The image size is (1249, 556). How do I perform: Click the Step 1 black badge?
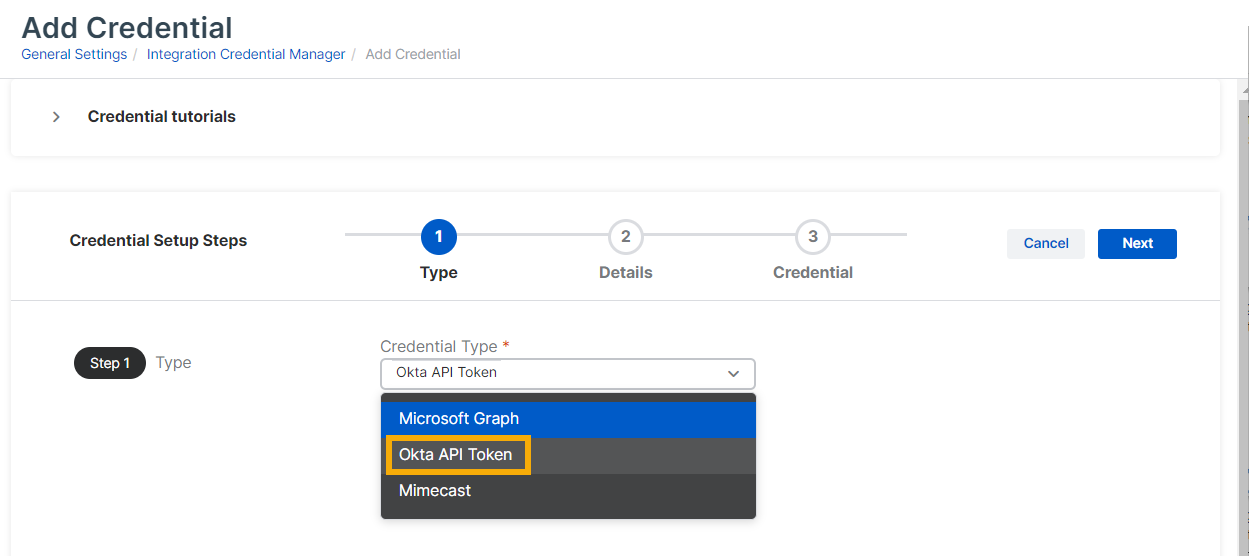pyautogui.click(x=110, y=363)
